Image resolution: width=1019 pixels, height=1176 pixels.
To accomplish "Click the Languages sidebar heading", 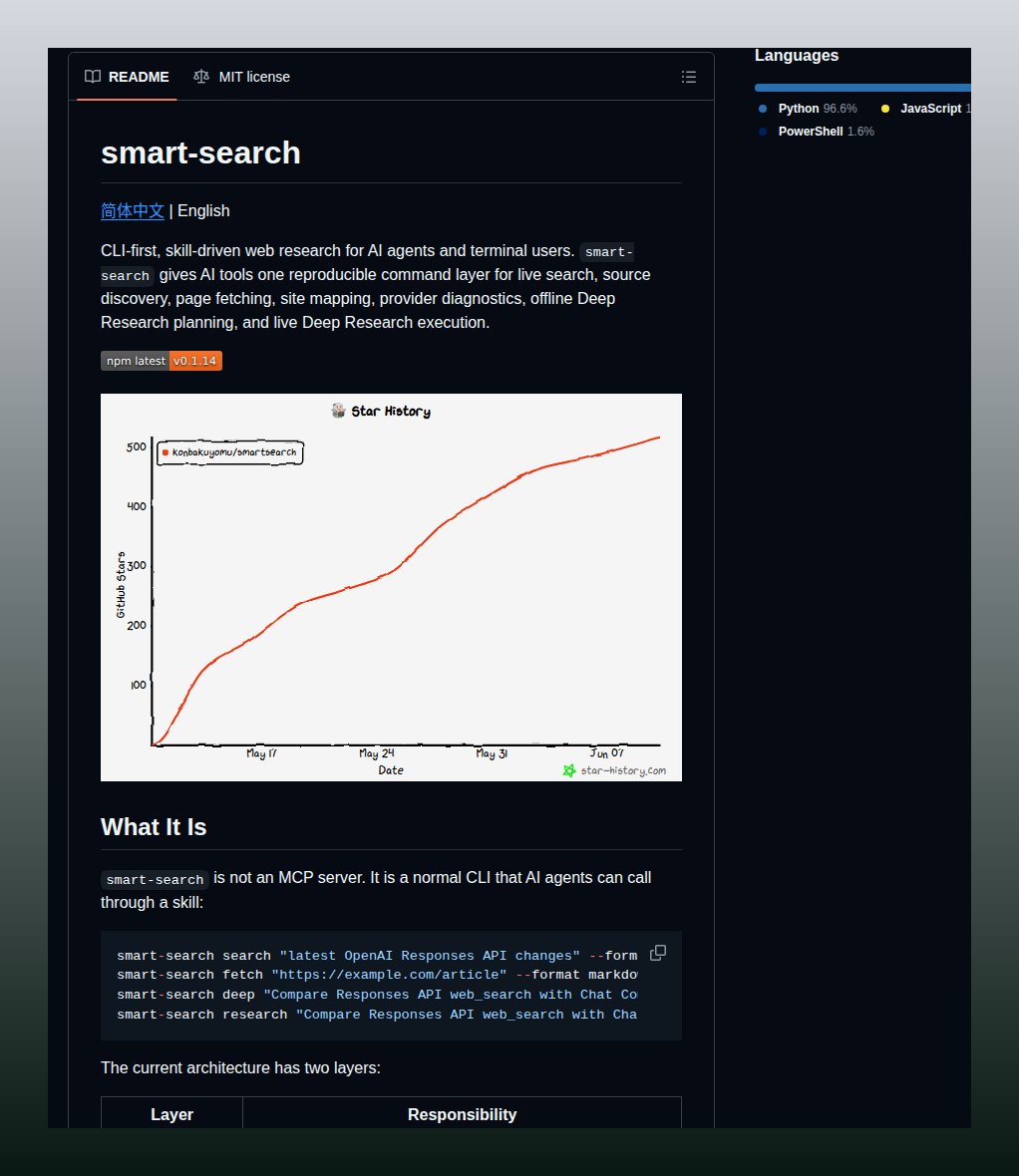I will (796, 56).
